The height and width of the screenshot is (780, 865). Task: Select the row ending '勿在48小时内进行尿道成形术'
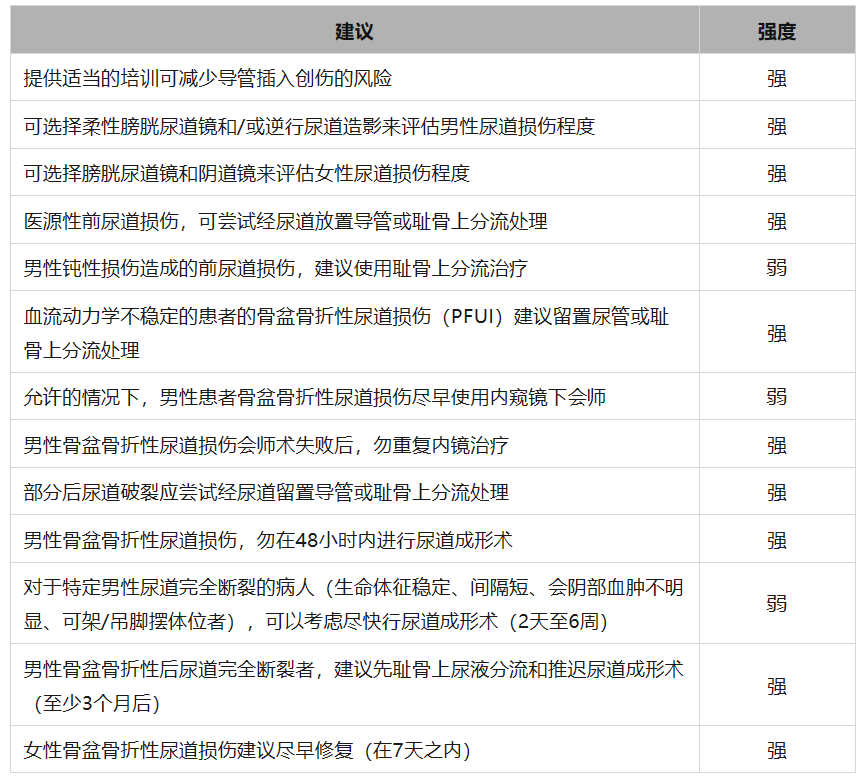tap(432, 539)
